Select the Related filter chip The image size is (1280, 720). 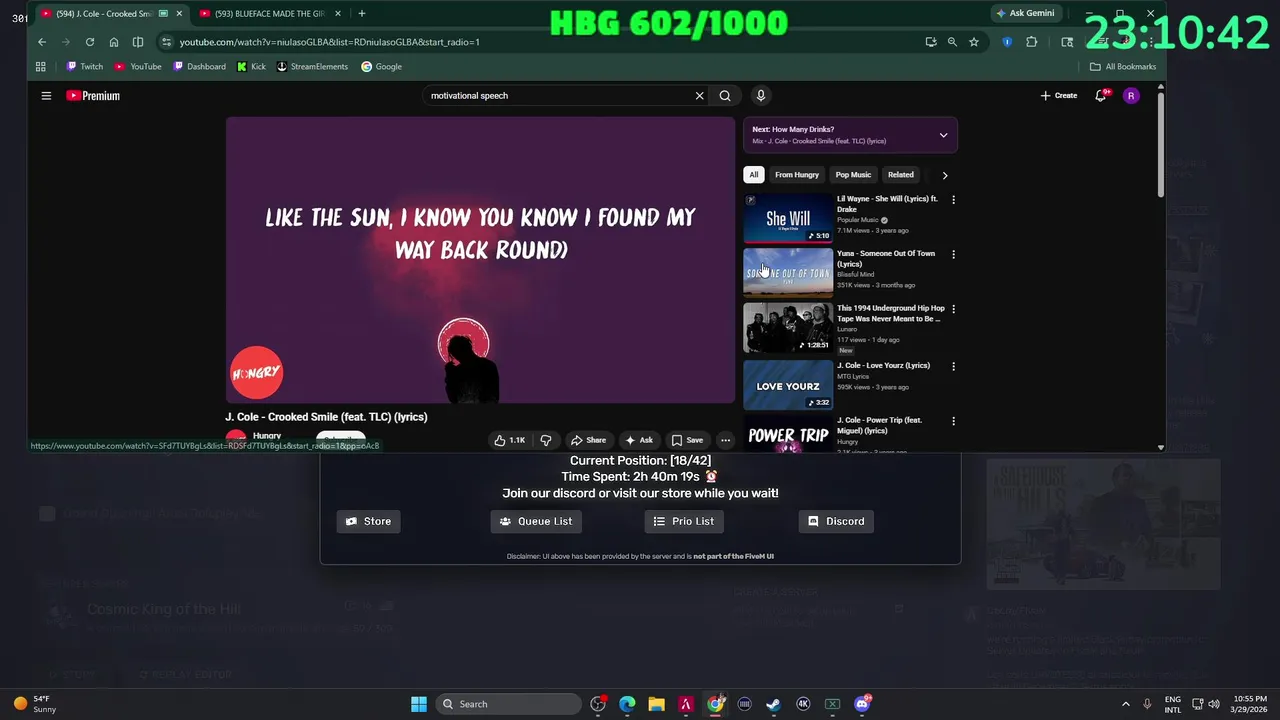coord(901,175)
